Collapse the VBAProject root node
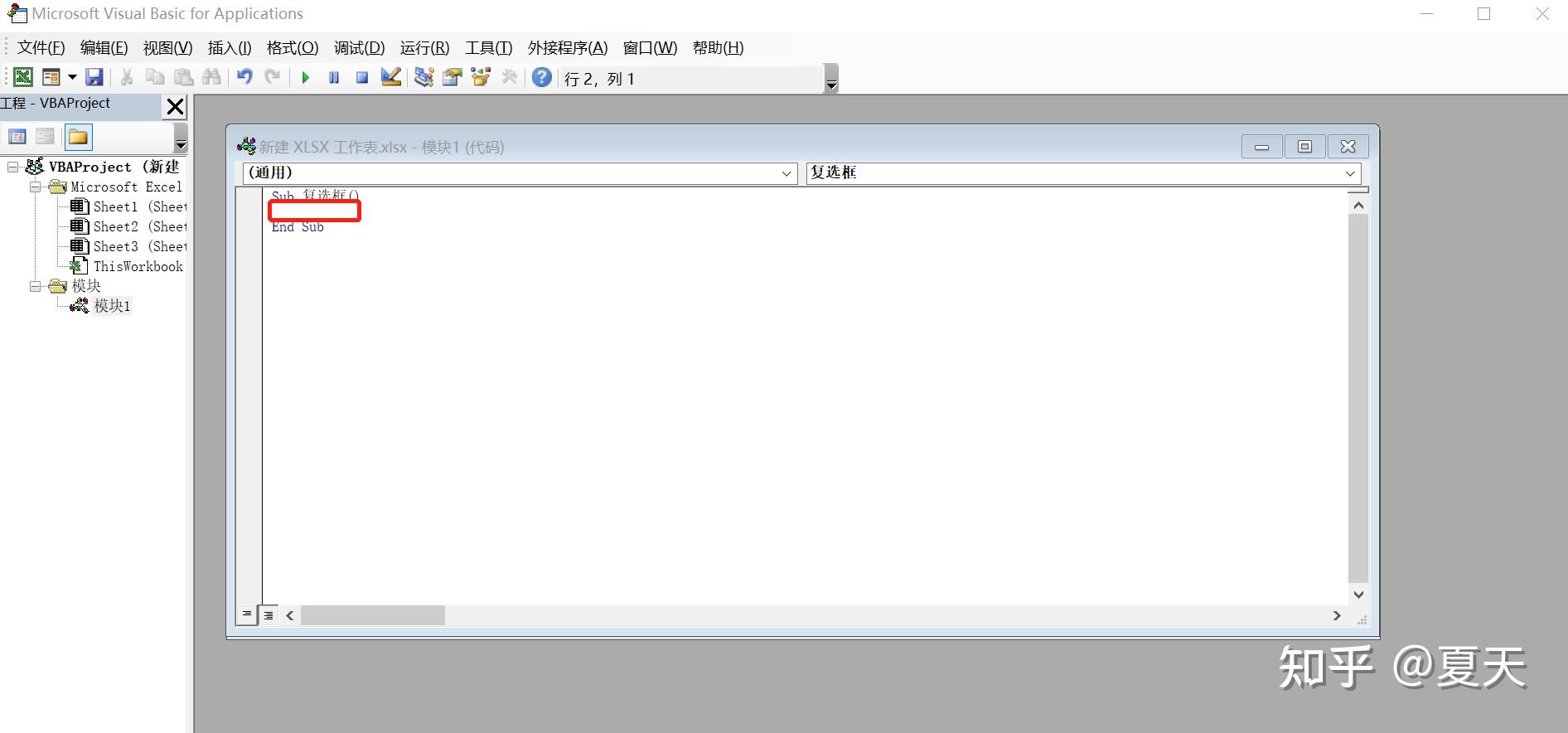Image resolution: width=1568 pixels, height=733 pixels. click(x=12, y=167)
